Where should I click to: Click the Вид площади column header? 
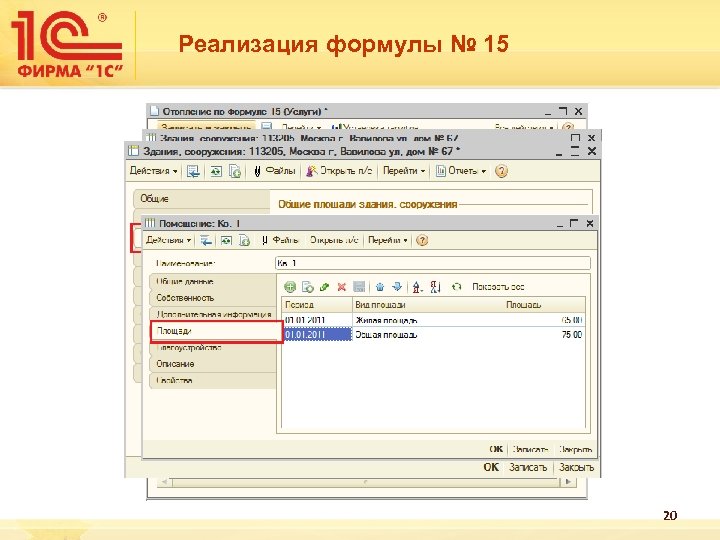coord(428,305)
